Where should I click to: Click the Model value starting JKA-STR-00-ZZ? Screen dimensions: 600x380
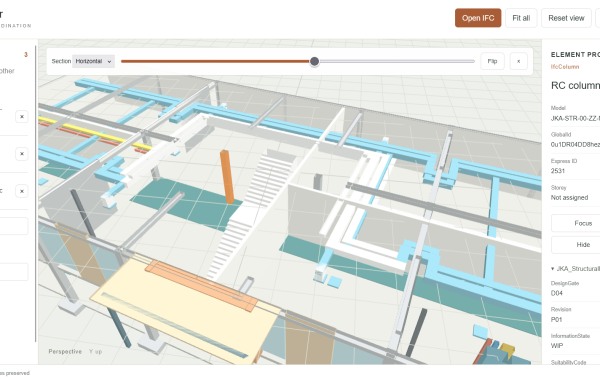[x=575, y=118]
